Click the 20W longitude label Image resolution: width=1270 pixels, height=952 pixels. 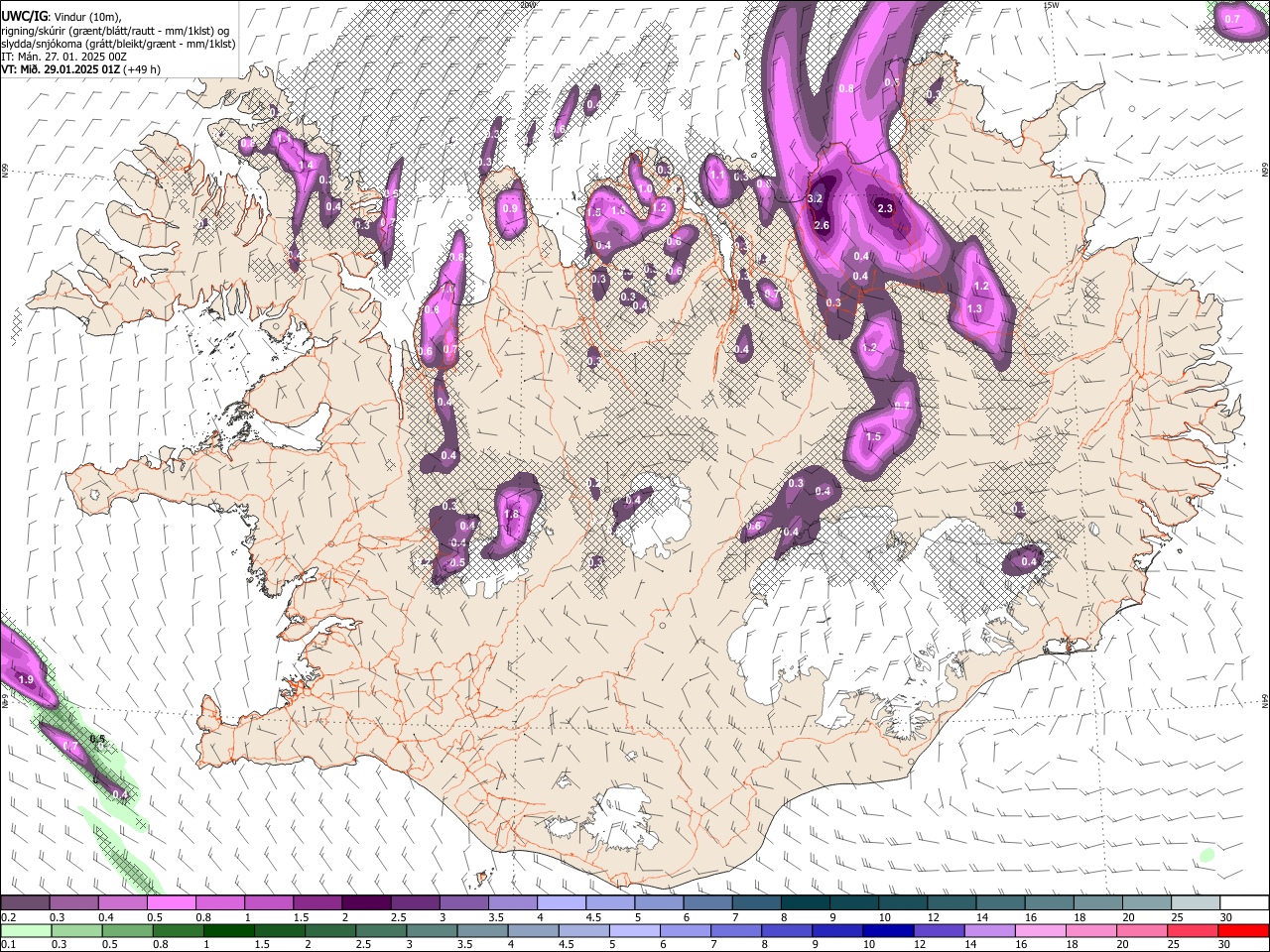[528, 4]
